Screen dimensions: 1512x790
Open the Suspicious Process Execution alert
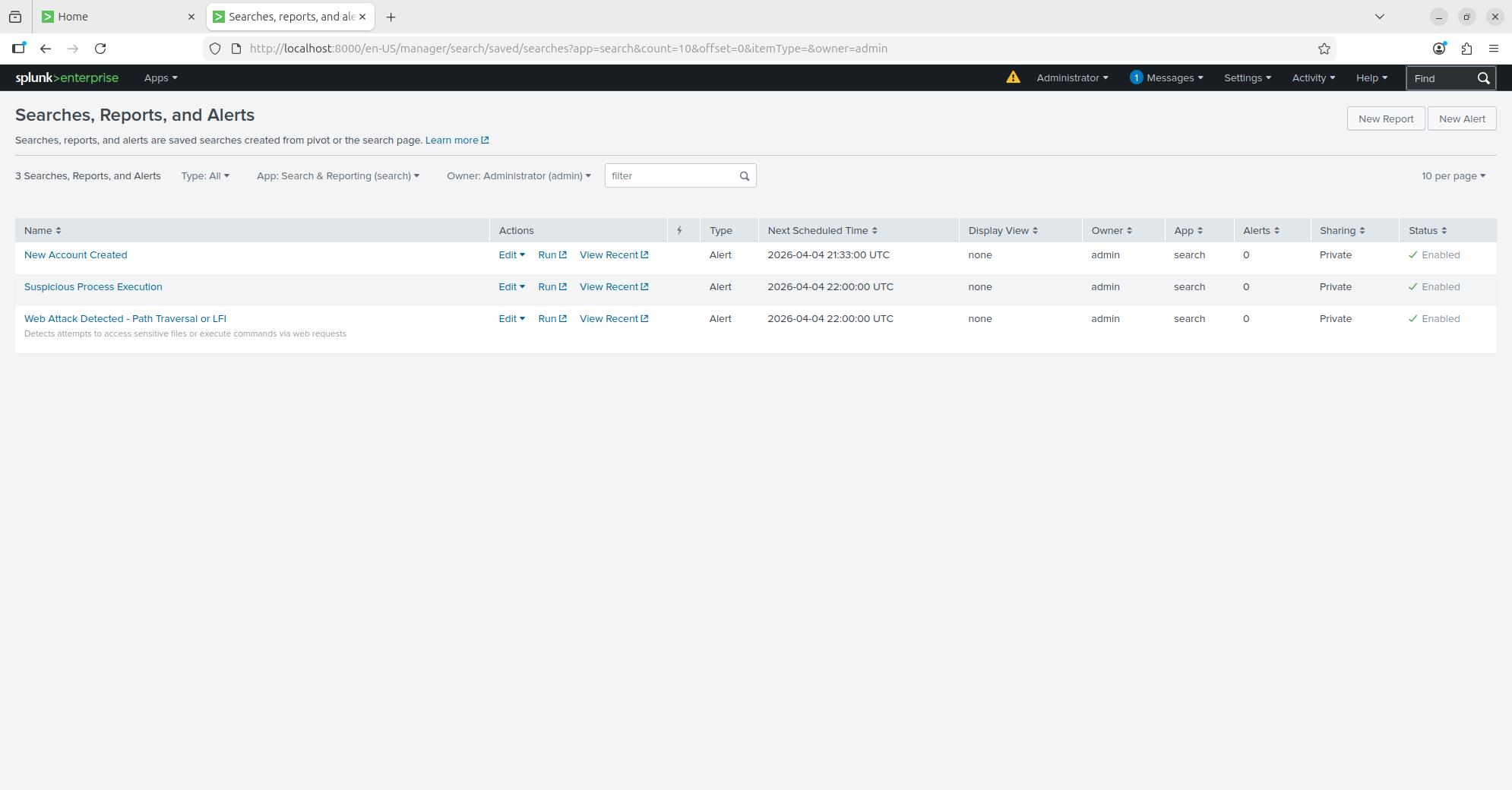(93, 287)
